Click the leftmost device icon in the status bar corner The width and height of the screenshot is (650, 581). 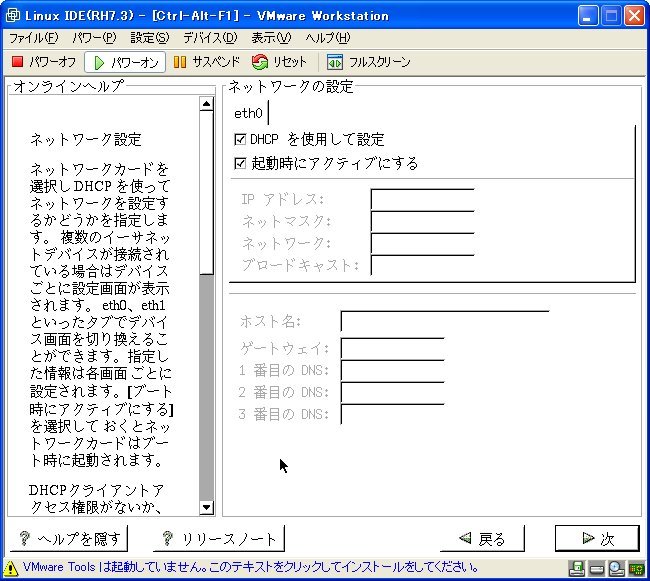click(x=577, y=569)
